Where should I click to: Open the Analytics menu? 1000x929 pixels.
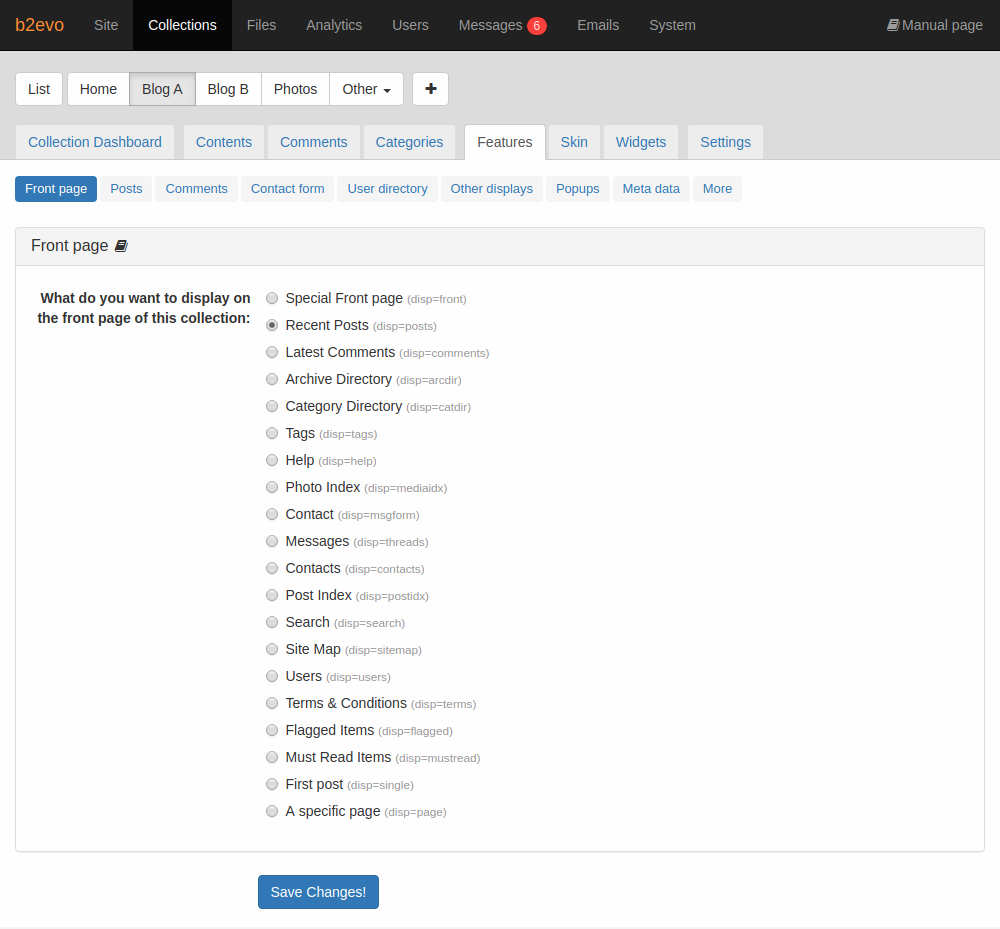pos(334,25)
